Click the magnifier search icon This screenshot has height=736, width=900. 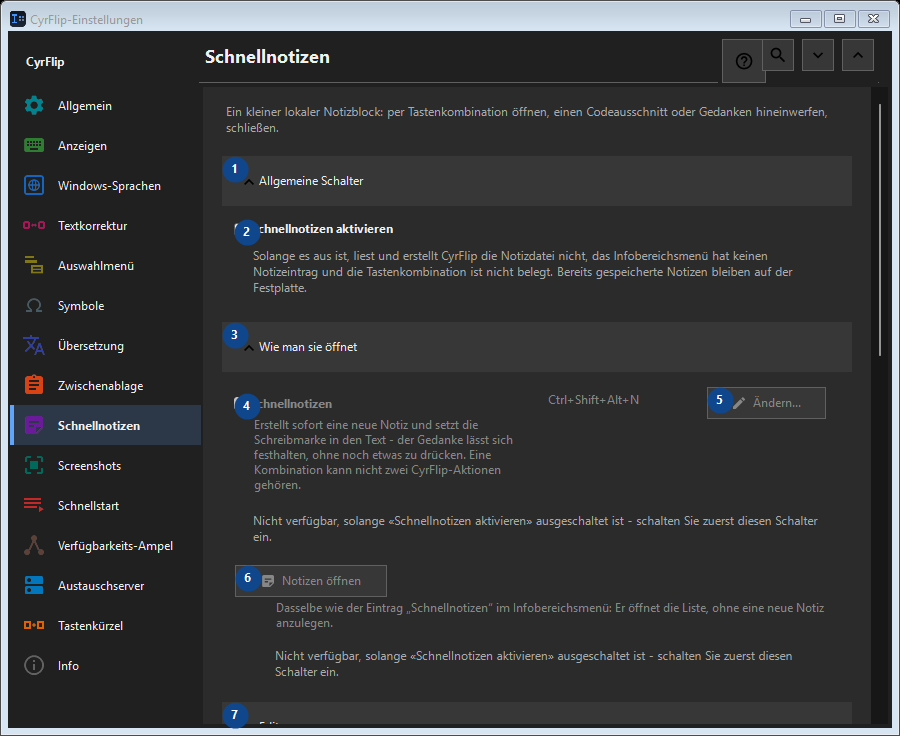click(778, 55)
